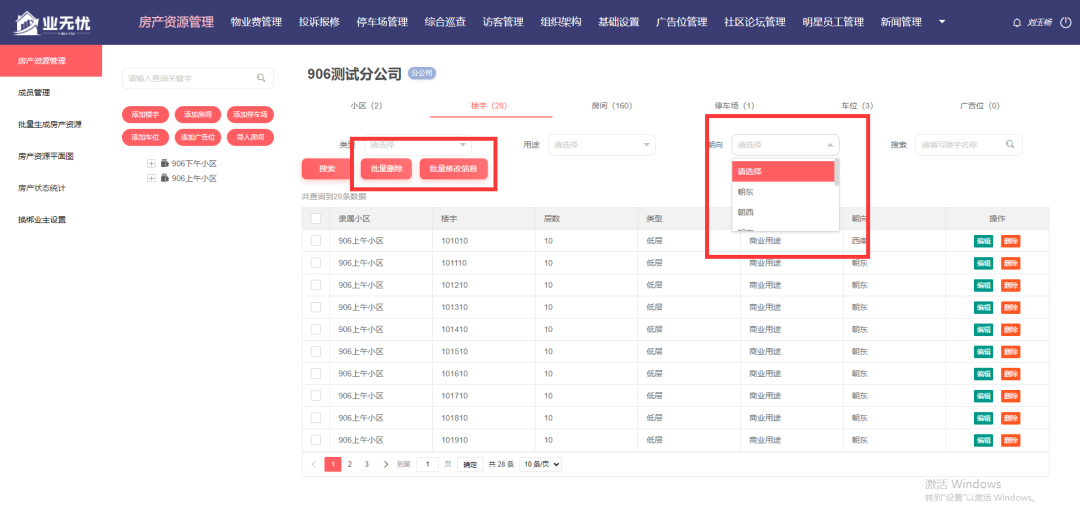Click magnifier icon in 楼宇名称 search box
The width and height of the screenshot is (1080, 512).
click(1010, 145)
